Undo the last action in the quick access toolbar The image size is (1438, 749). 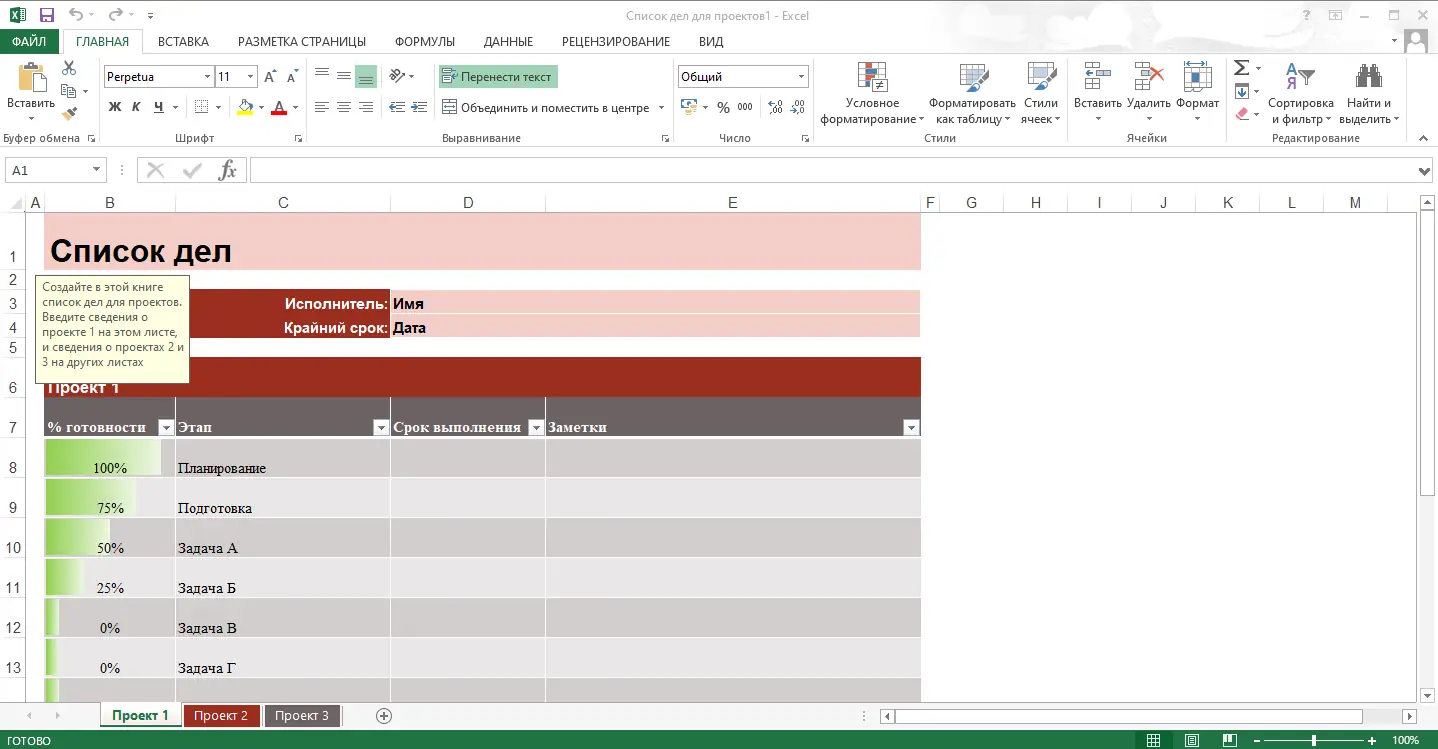pos(76,16)
